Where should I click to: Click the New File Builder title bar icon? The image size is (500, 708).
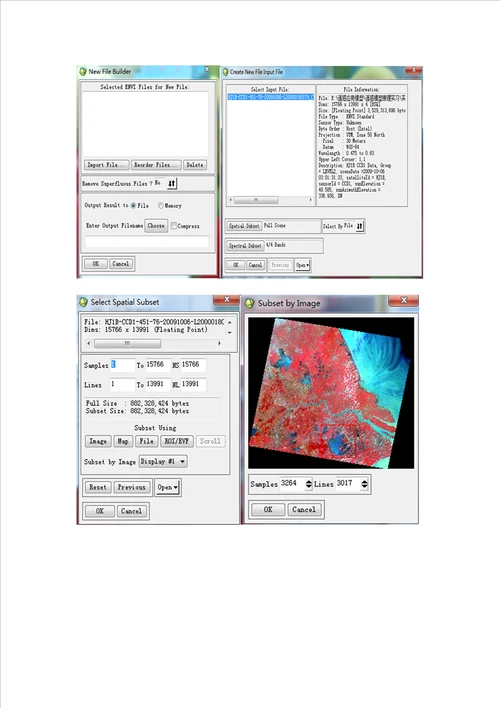83,71
